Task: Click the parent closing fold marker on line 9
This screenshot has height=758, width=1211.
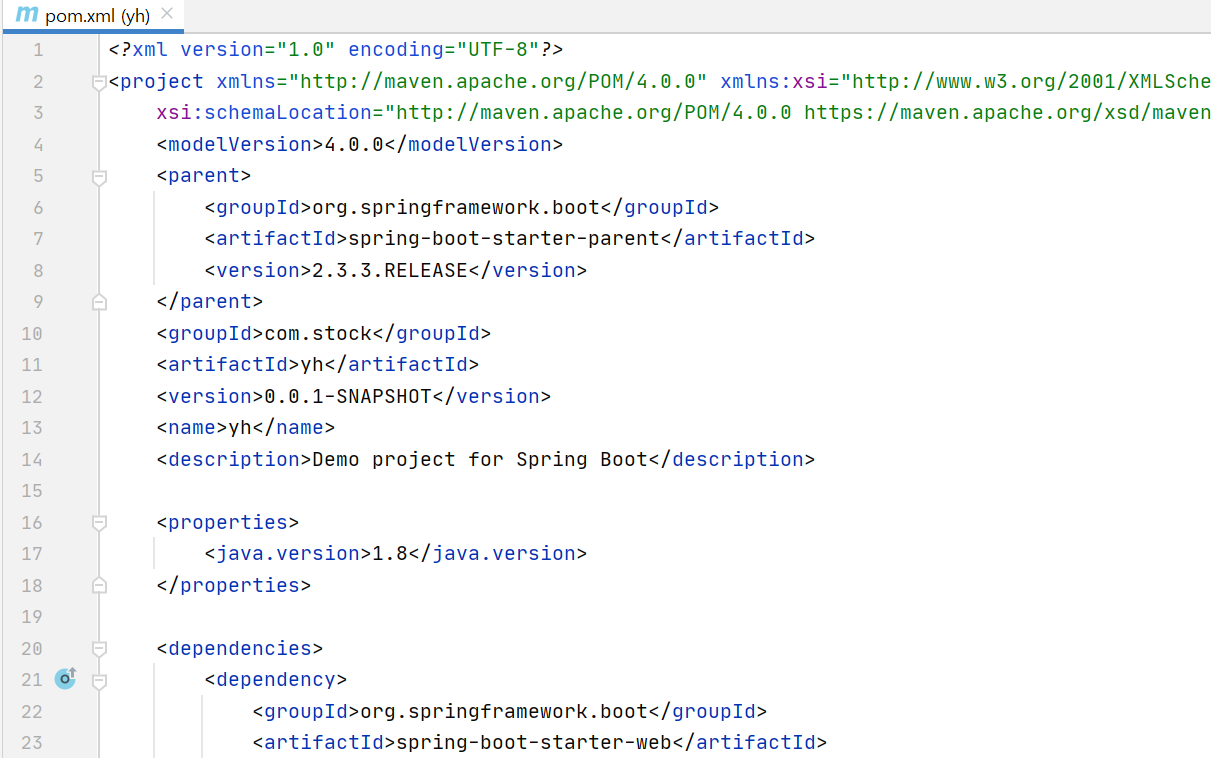Action: (x=99, y=301)
